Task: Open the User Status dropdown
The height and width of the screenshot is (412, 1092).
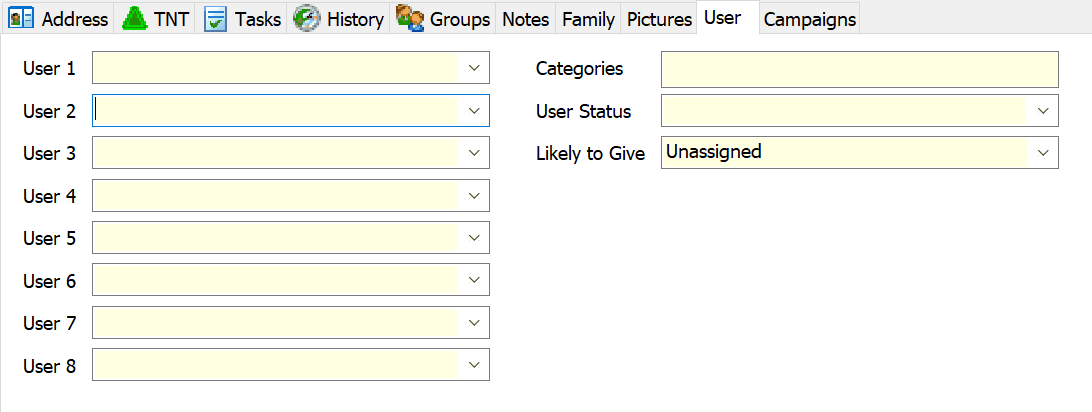Action: click(1043, 111)
